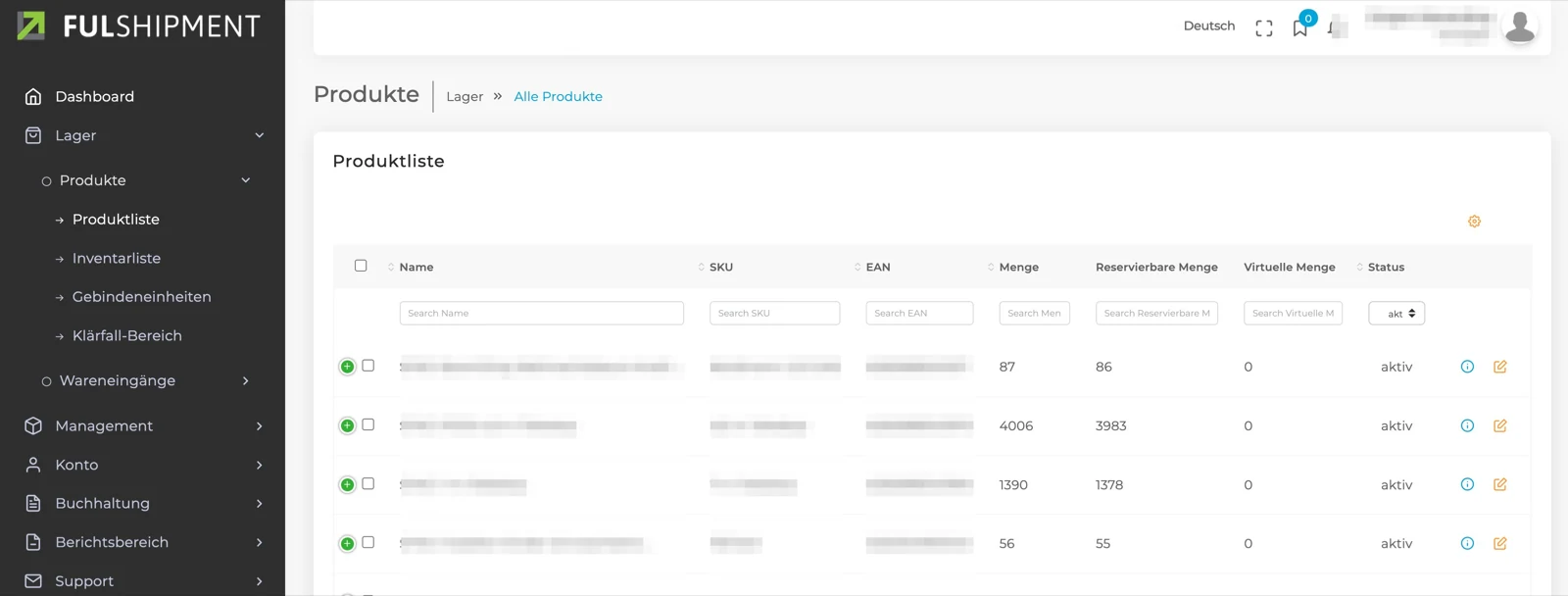Check the row with Menge 87
Viewport: 1568px width, 596px height.
(368, 366)
